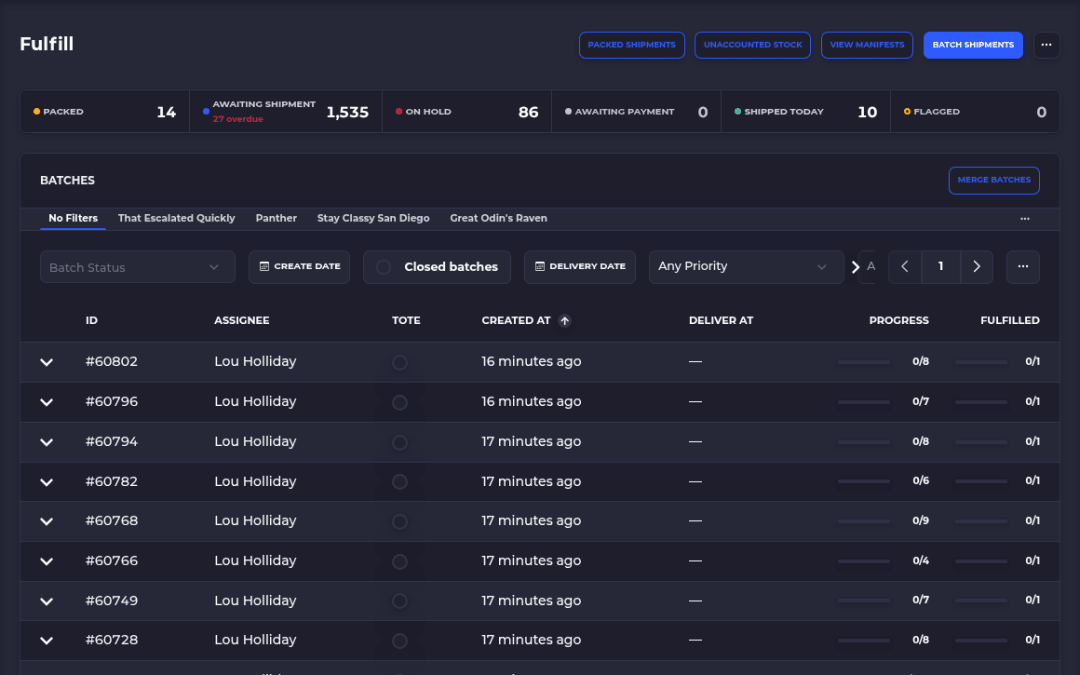Screen dimensions: 1080x675
Task: Switch to Stay Classy San Diego tab
Action: point(373,218)
